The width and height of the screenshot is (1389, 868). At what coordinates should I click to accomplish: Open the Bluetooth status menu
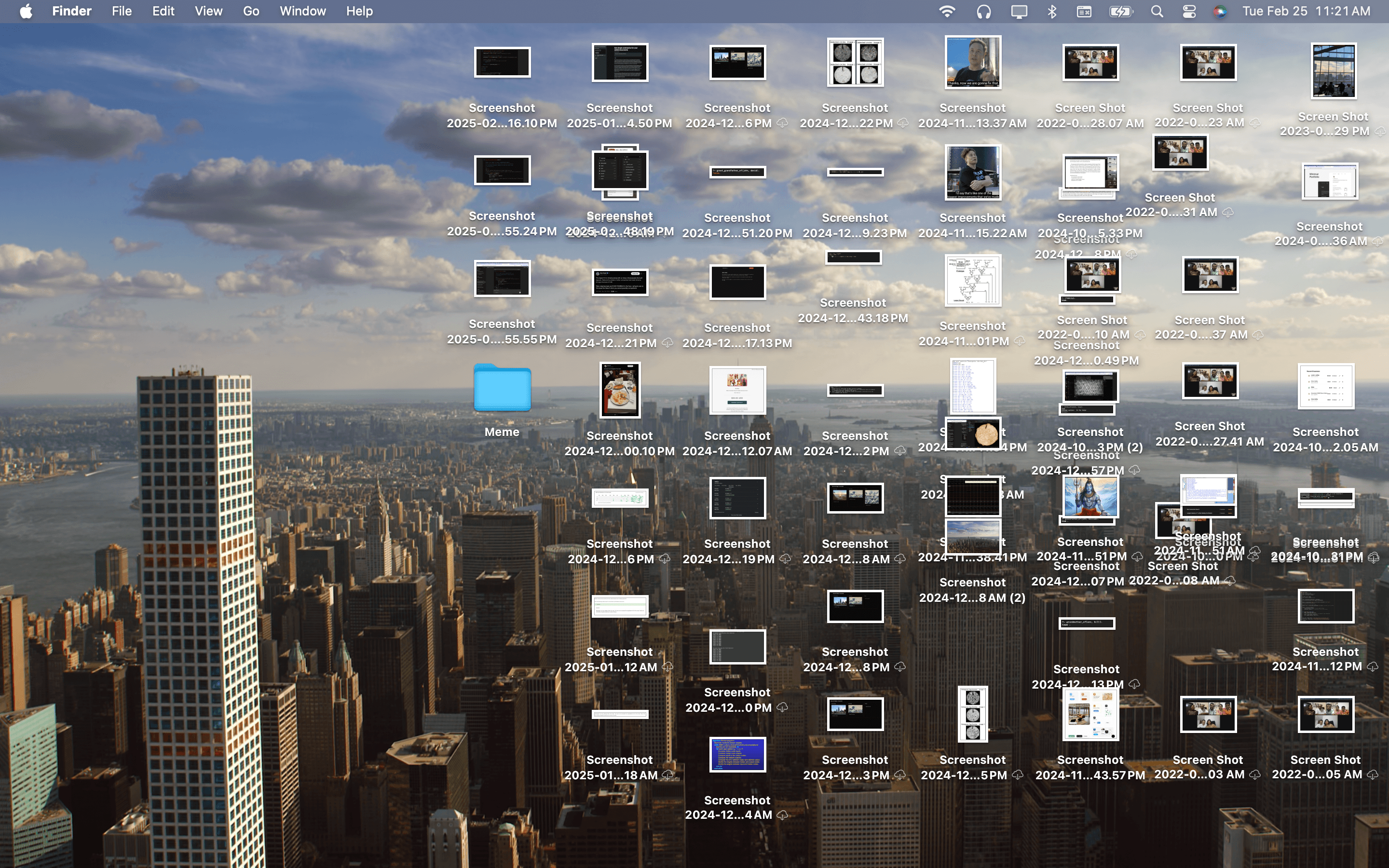pyautogui.click(x=1053, y=10)
